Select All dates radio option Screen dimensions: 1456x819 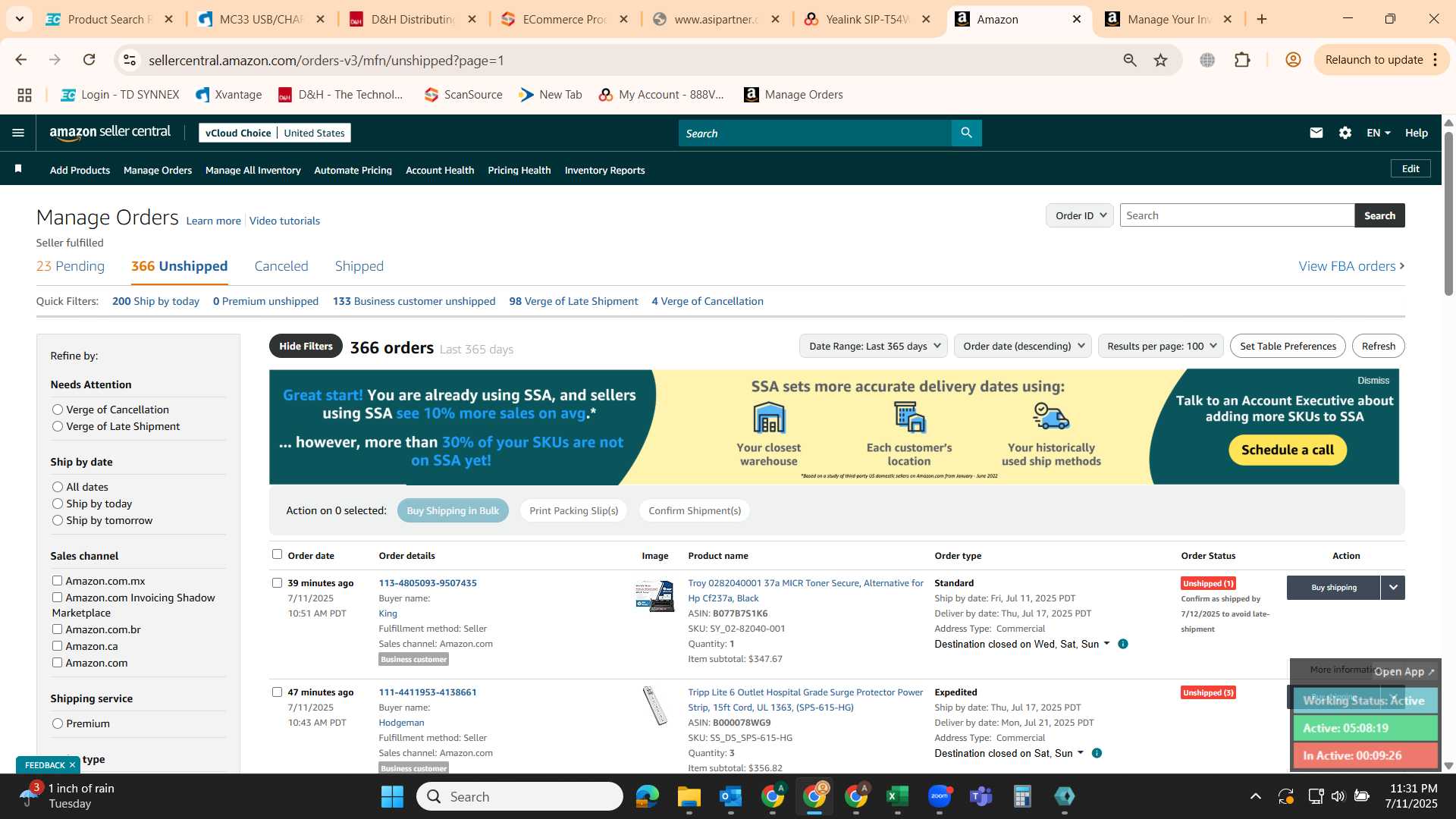tap(57, 487)
